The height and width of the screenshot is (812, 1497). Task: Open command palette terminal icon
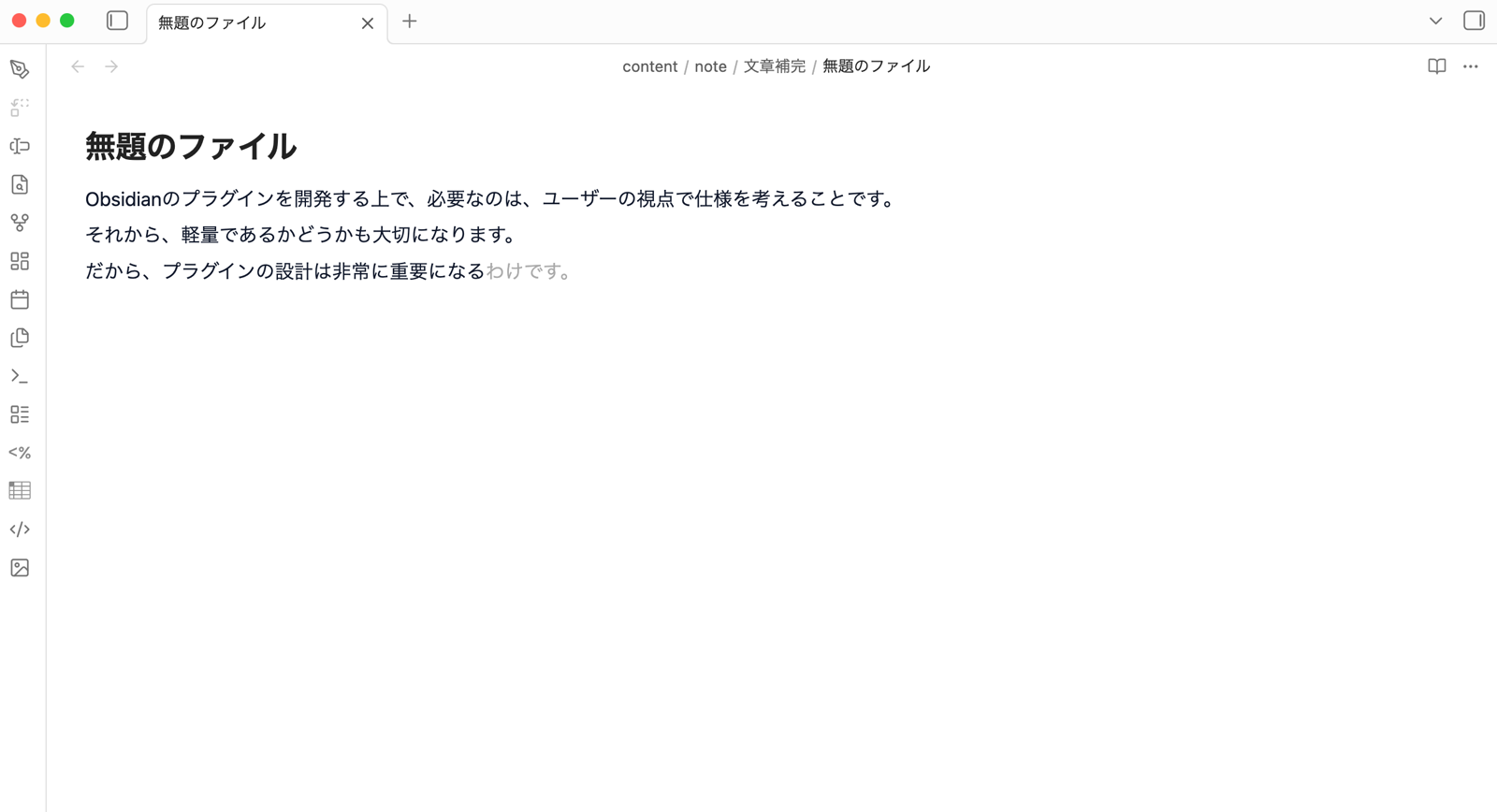pyautogui.click(x=20, y=376)
